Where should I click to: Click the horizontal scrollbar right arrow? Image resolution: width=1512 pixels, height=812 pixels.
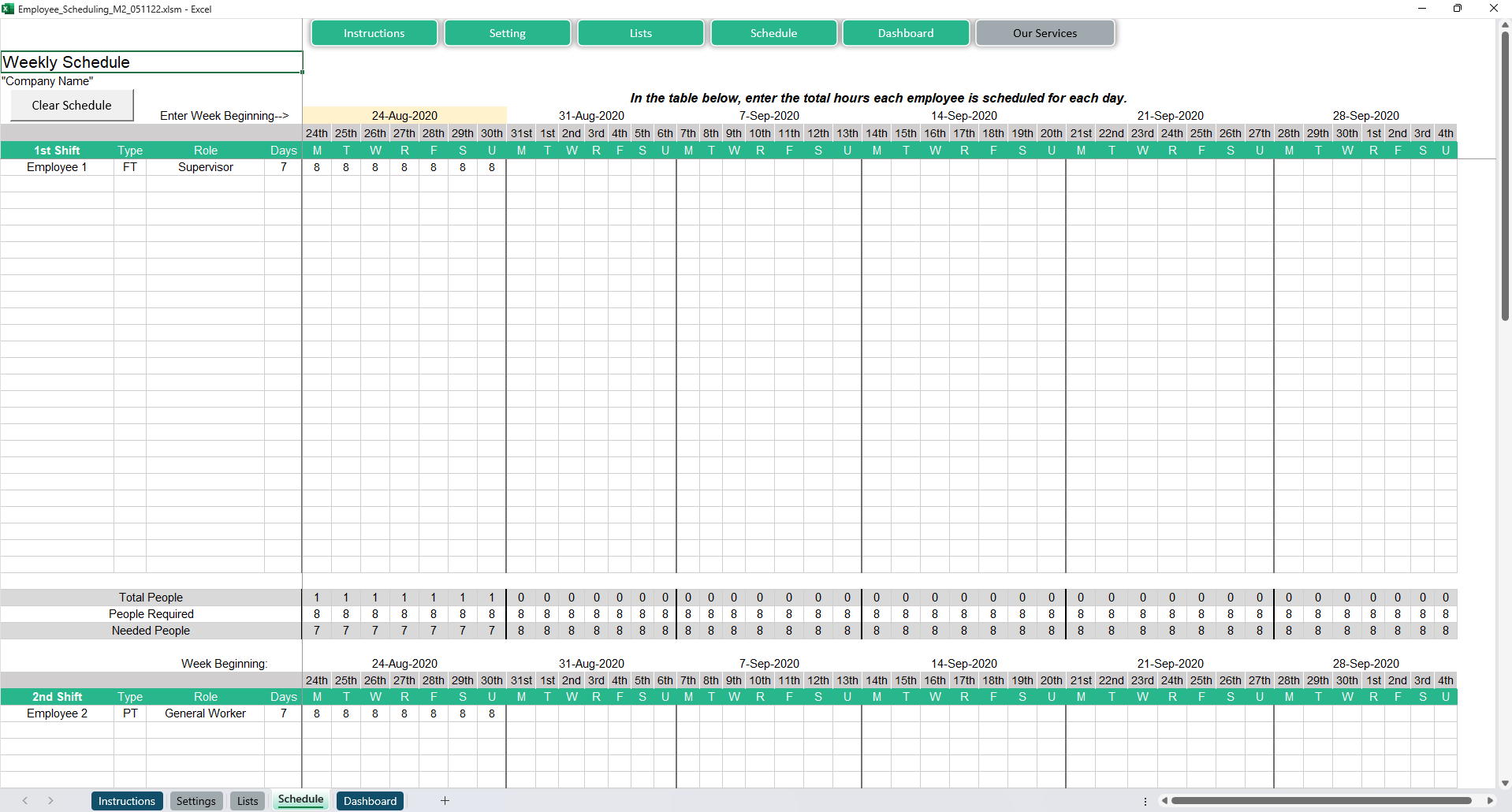1490,801
